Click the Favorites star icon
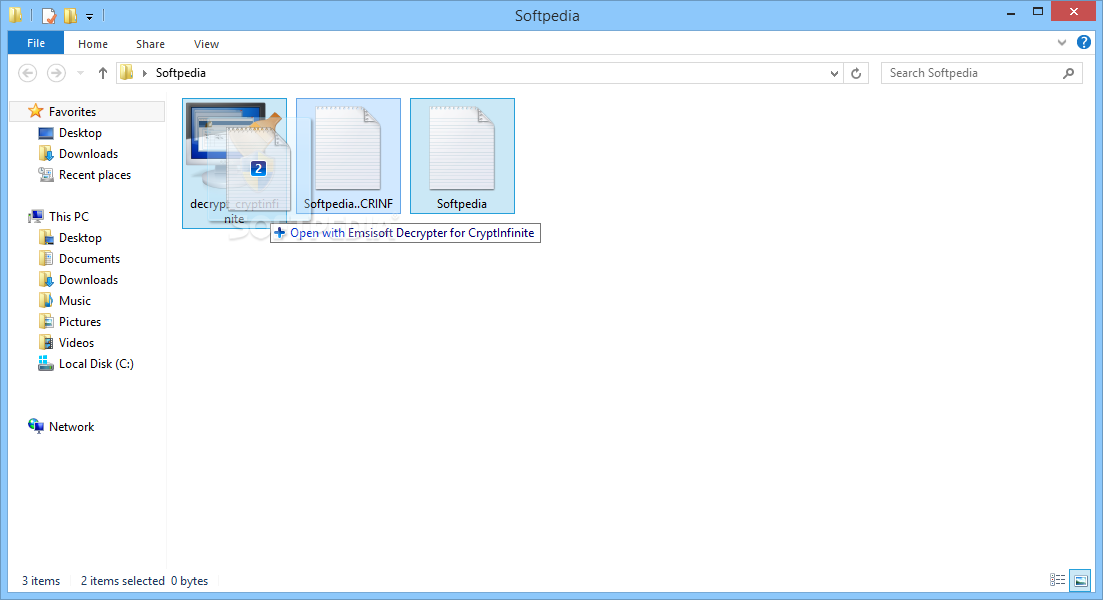This screenshot has height=600, width=1103. coord(35,111)
